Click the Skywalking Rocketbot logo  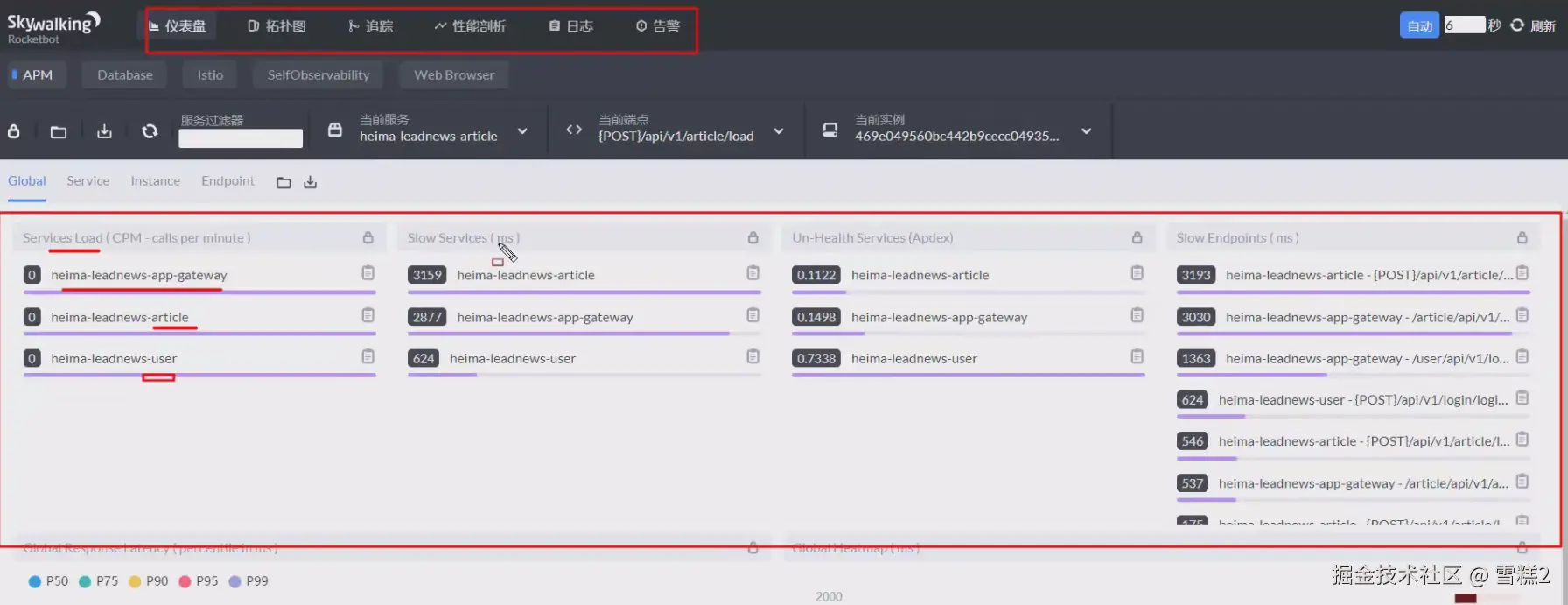(53, 27)
